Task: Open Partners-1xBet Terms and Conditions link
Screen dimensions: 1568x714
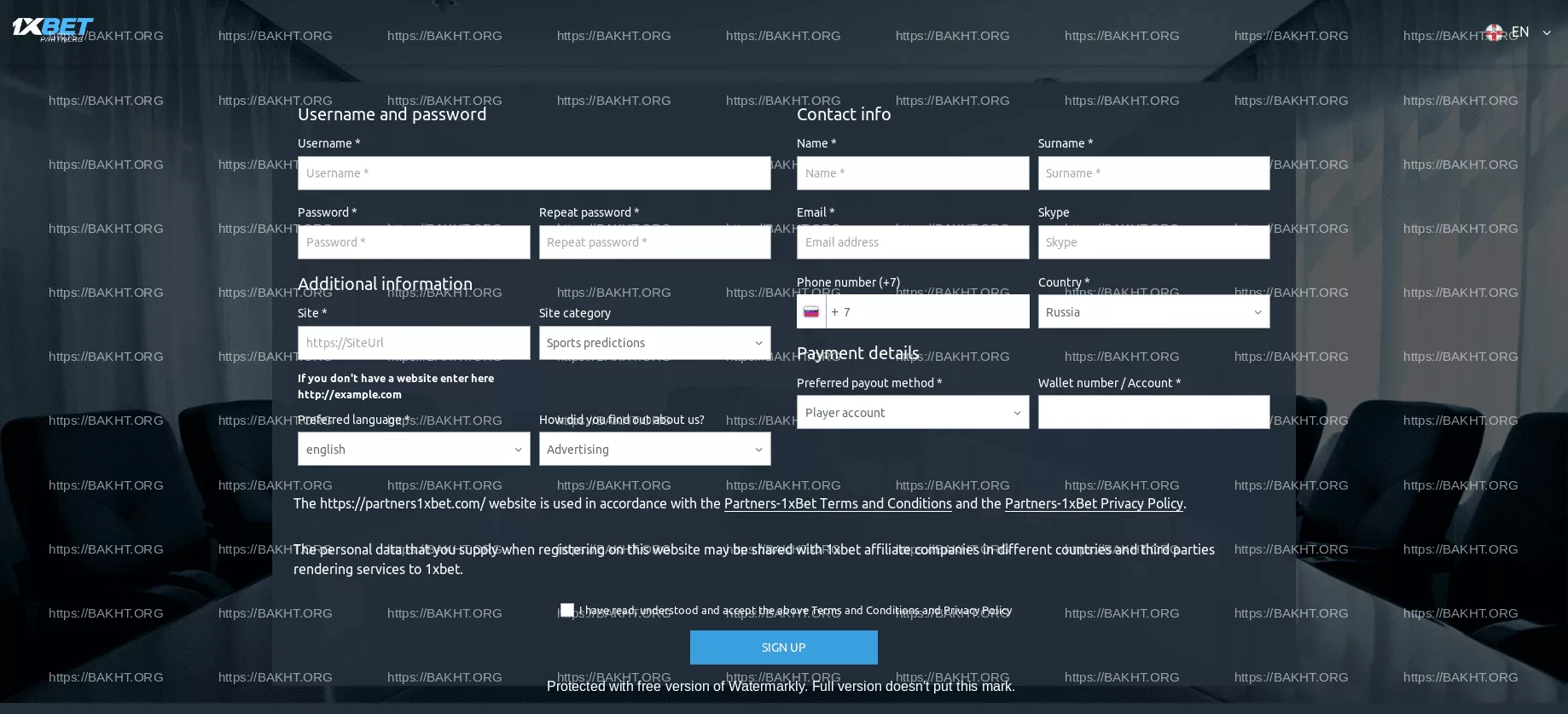Action: click(x=838, y=503)
